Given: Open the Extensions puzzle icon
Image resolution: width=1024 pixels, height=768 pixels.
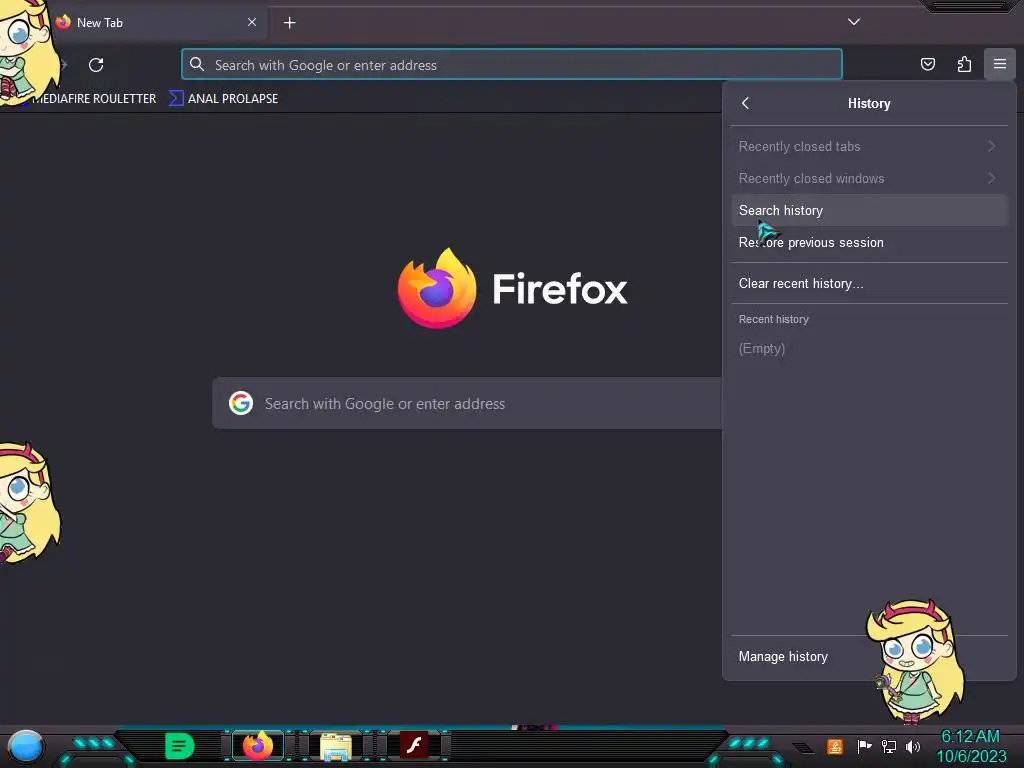Looking at the screenshot, I should [x=964, y=64].
